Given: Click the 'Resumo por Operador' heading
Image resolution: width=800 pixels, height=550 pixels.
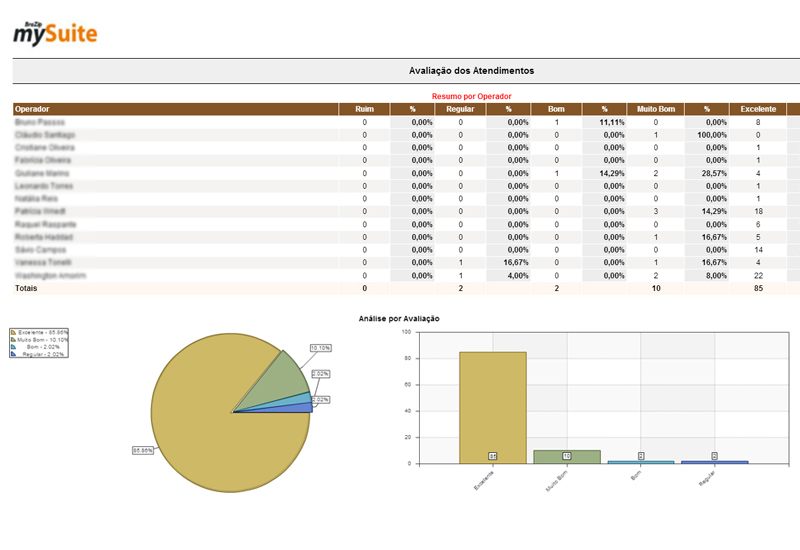Looking at the screenshot, I should pos(471,96).
